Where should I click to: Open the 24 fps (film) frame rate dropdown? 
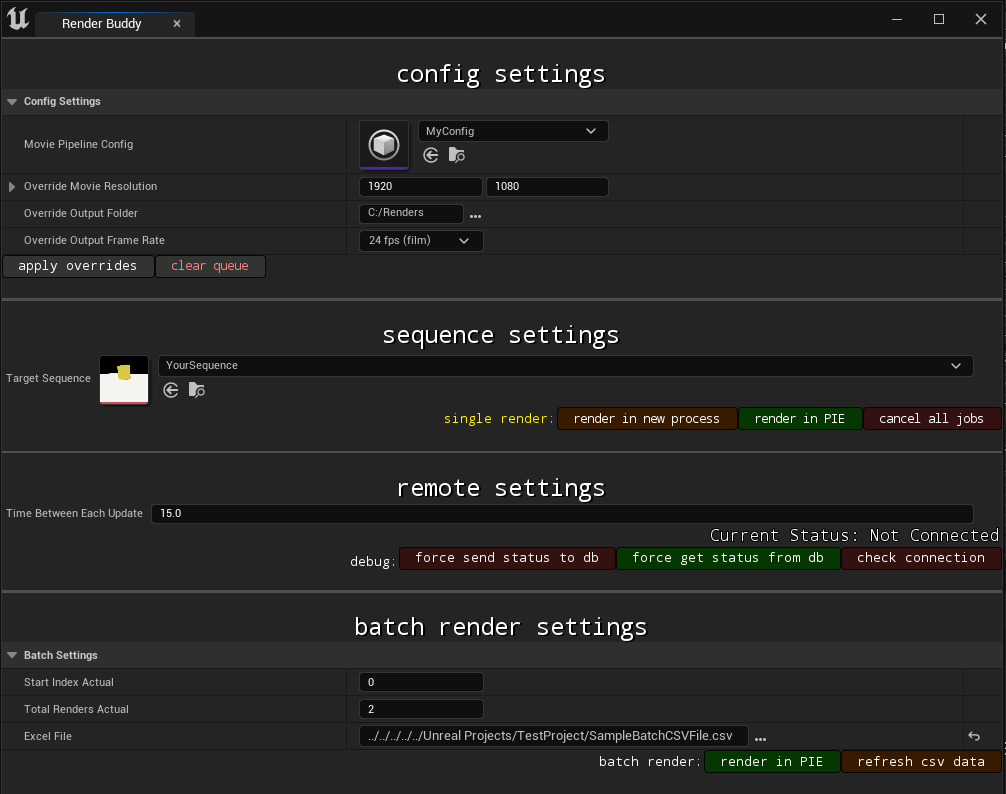[421, 241]
